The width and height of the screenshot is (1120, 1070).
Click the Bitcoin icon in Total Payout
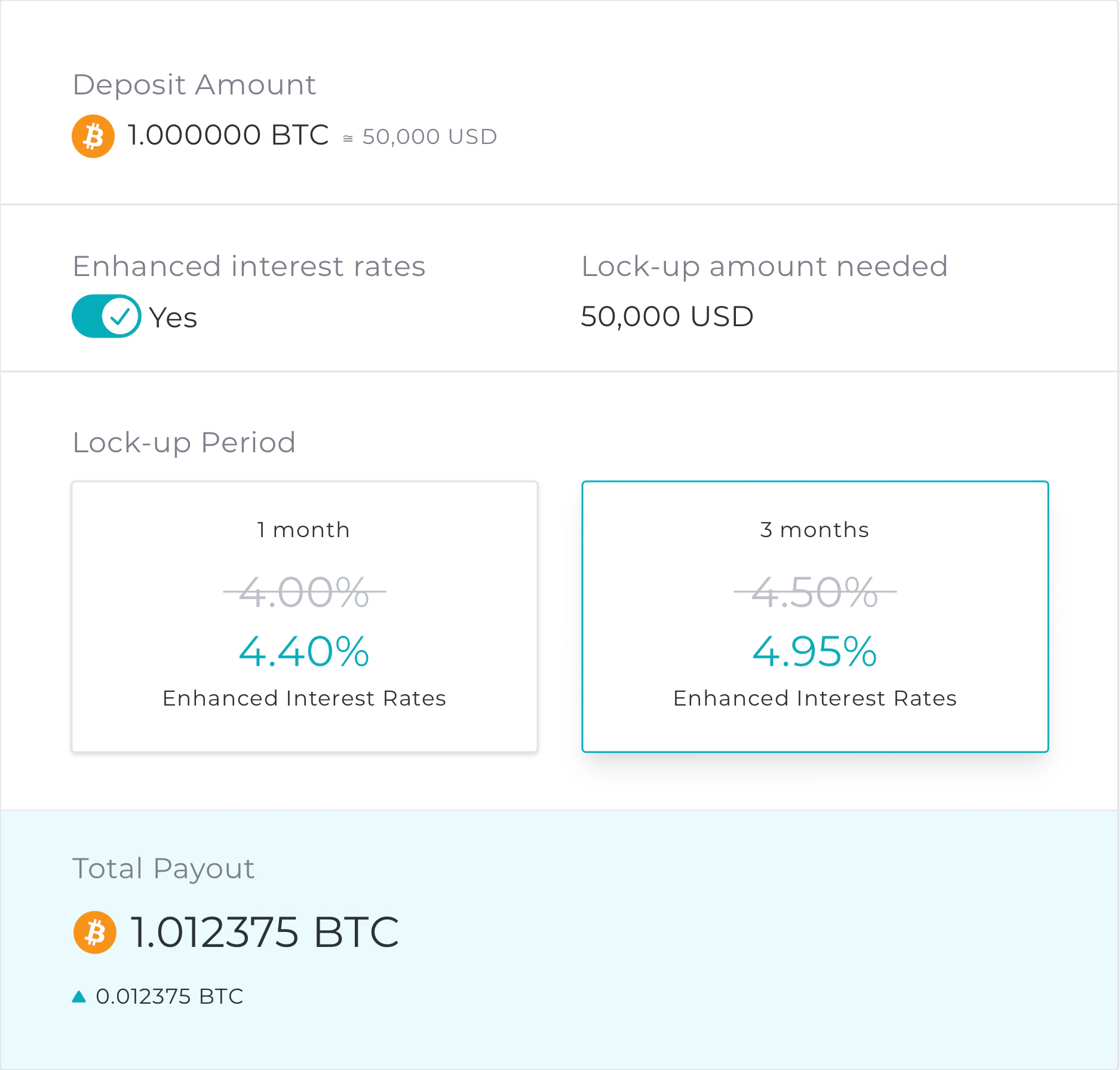[94, 932]
